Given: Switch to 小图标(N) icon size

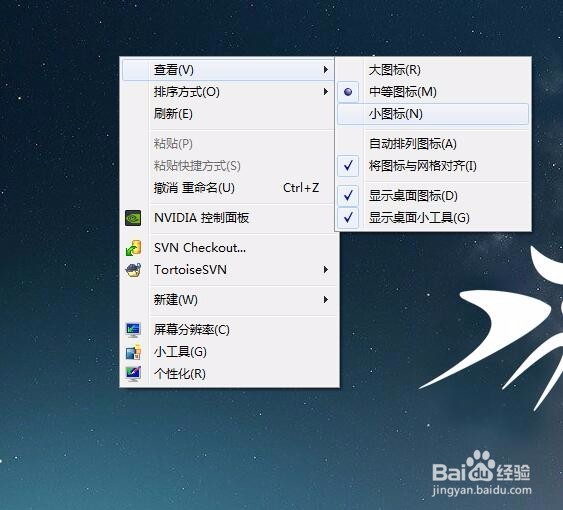Looking at the screenshot, I should (x=433, y=114).
